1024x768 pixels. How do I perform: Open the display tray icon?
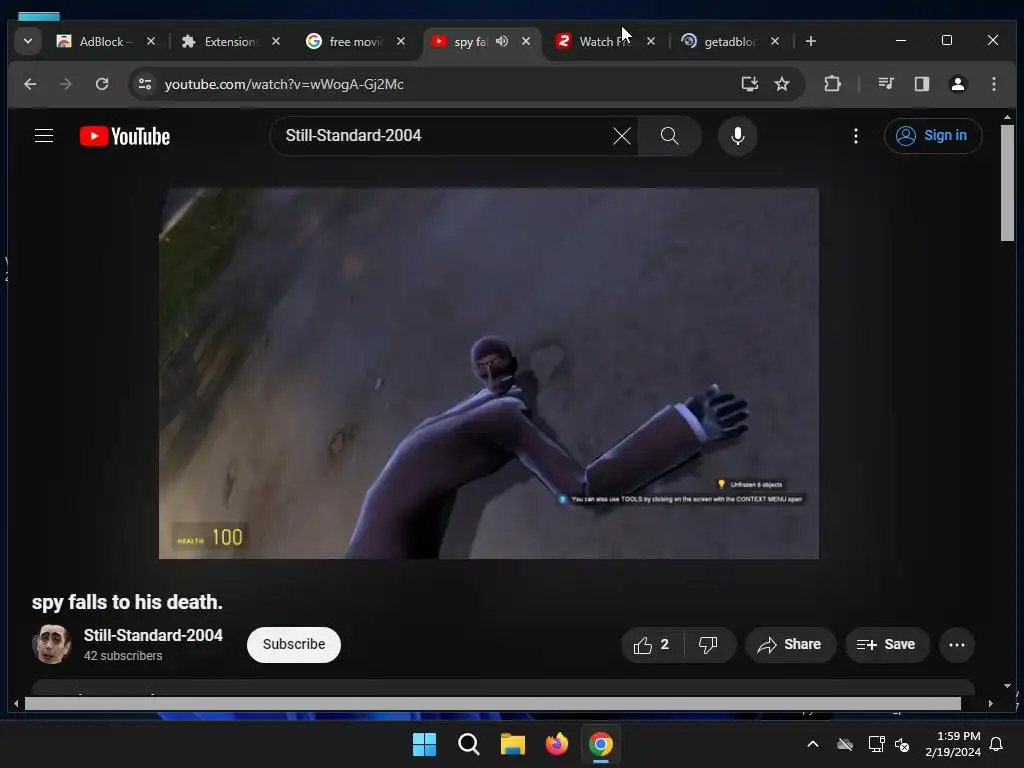tap(876, 744)
